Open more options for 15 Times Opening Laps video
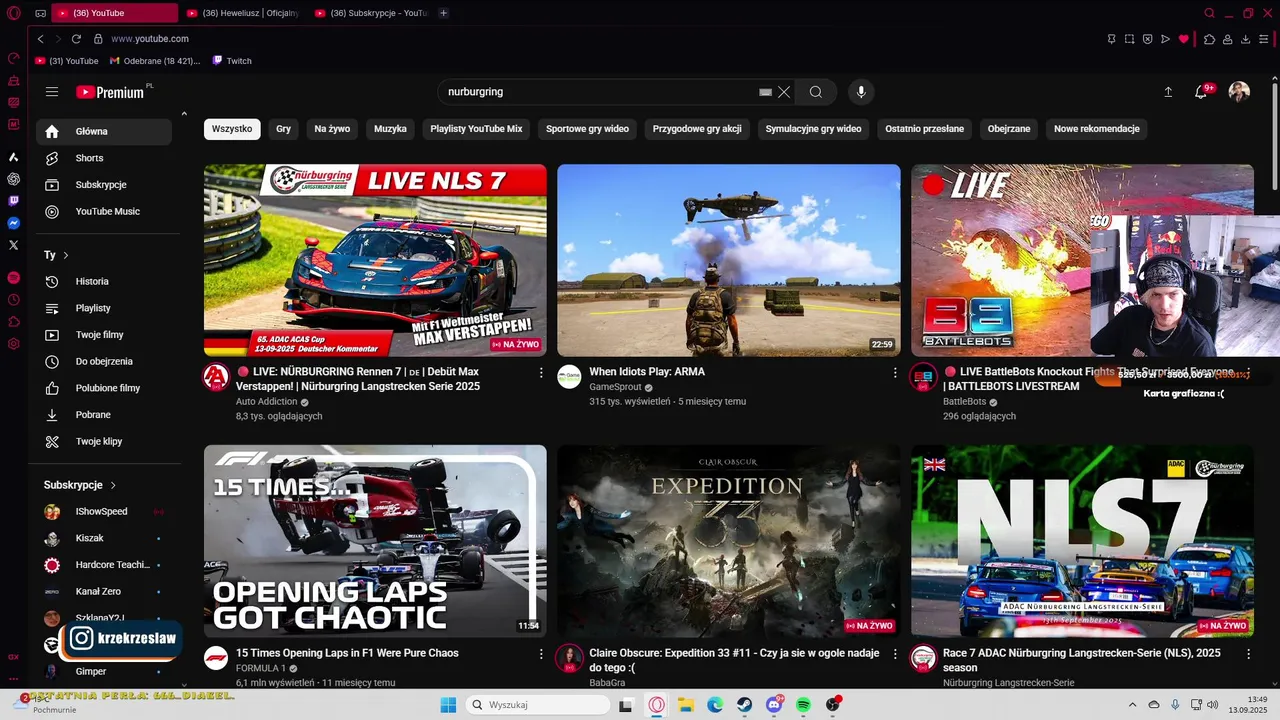1280x720 pixels. [541, 654]
